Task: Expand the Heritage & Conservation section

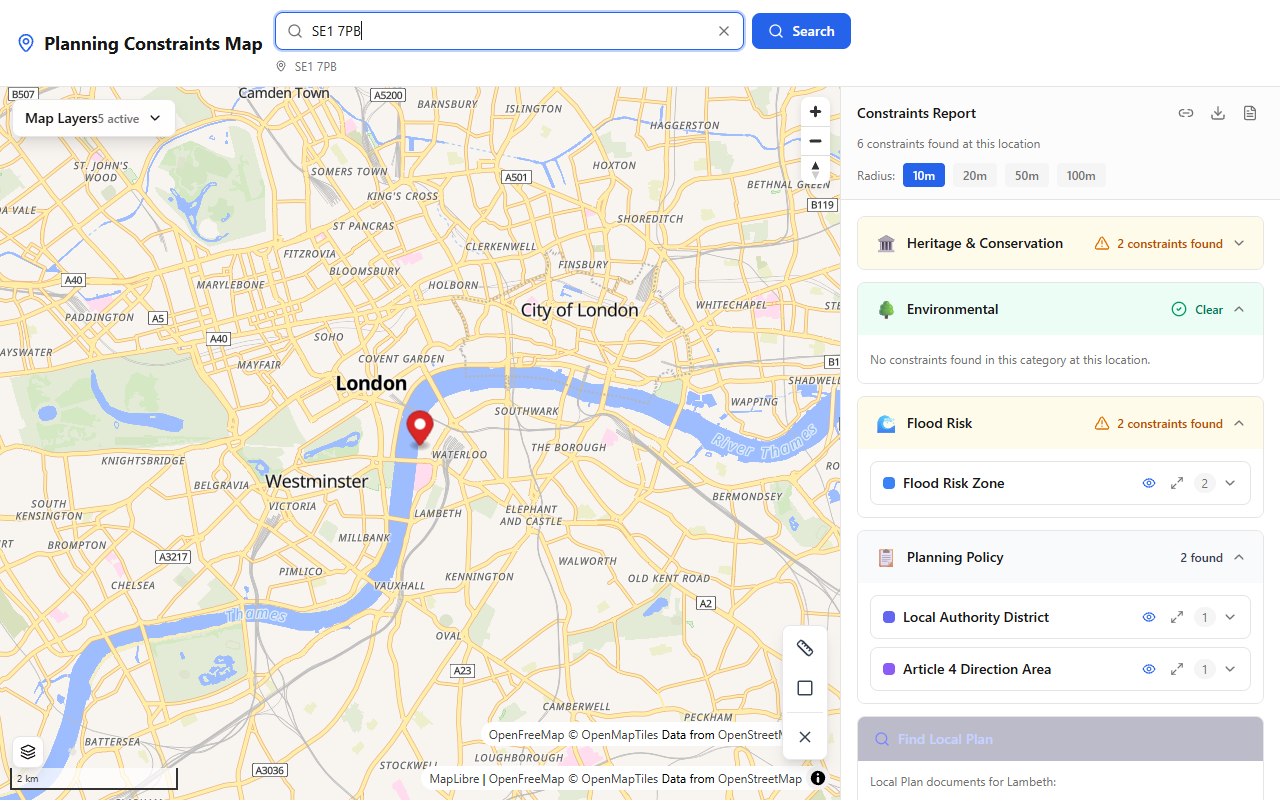Action: [1239, 243]
